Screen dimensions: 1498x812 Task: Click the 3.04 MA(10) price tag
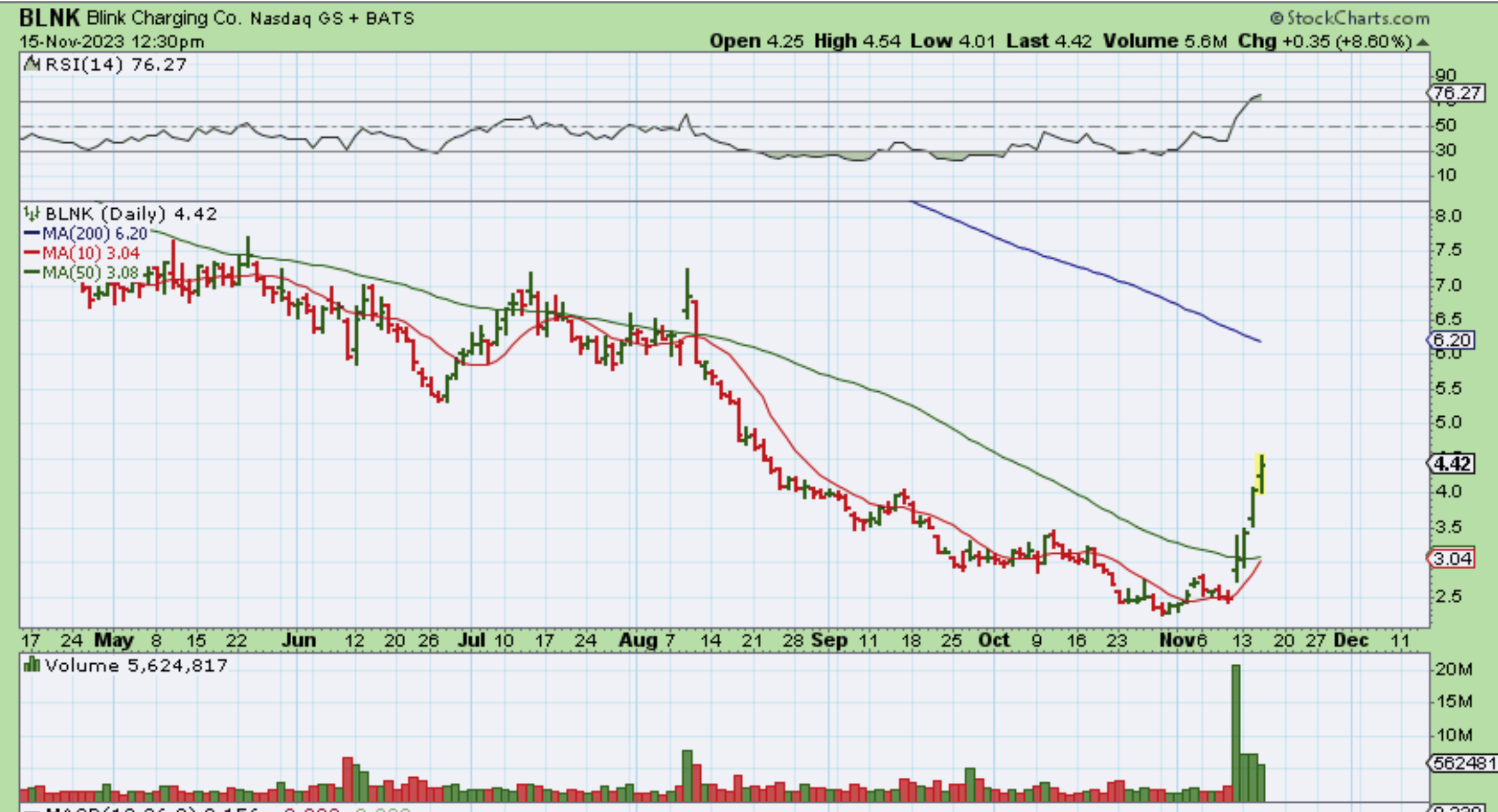(1451, 559)
